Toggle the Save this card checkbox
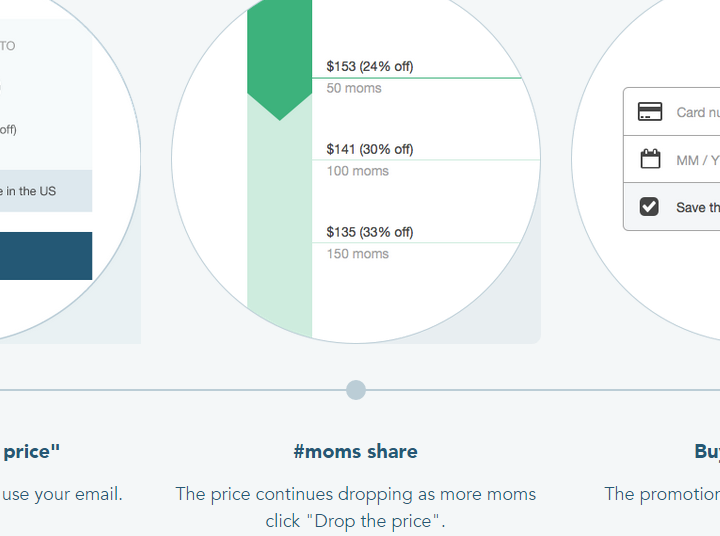 click(x=649, y=207)
